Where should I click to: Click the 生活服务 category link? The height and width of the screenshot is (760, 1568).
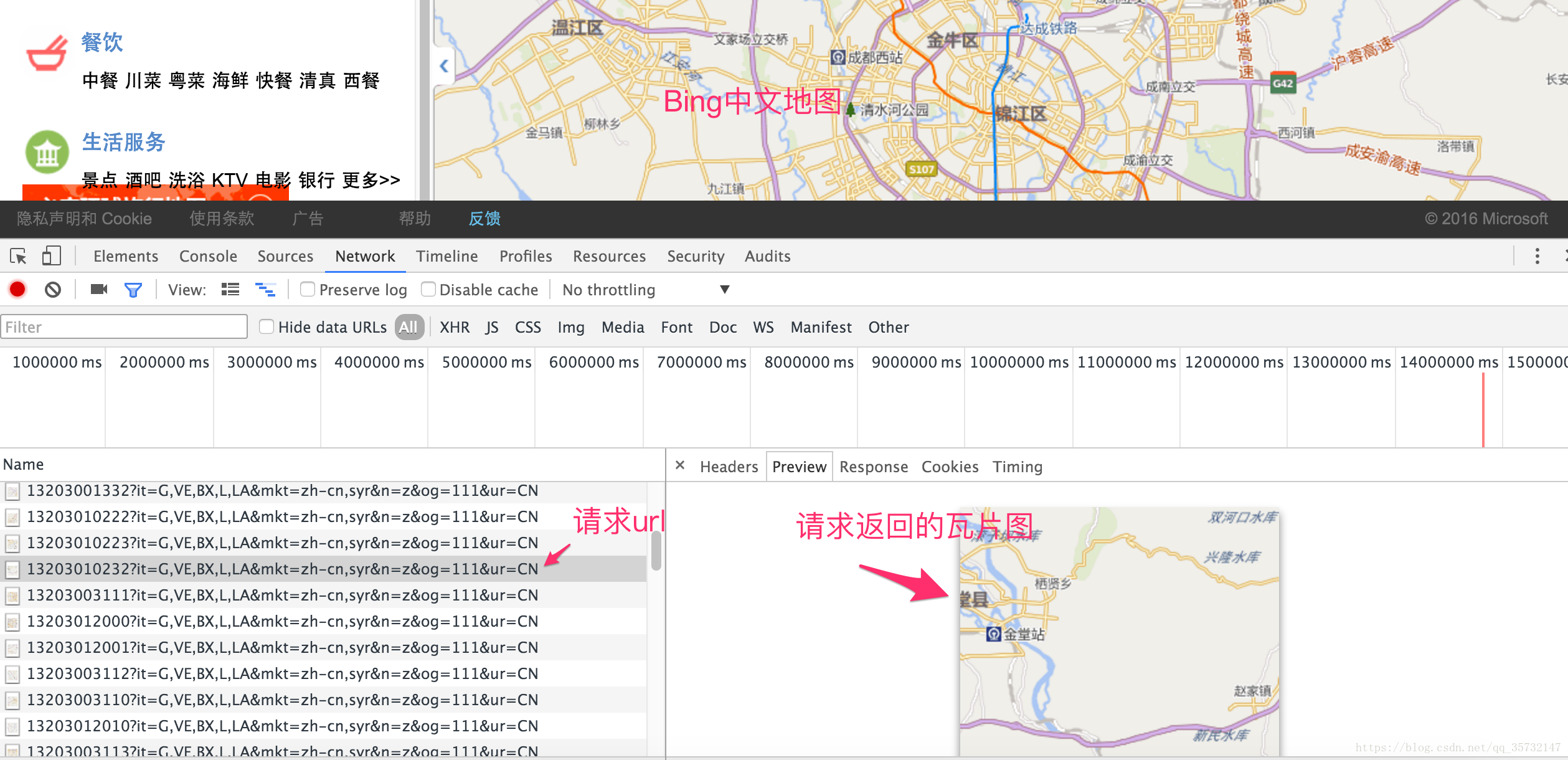[x=123, y=142]
